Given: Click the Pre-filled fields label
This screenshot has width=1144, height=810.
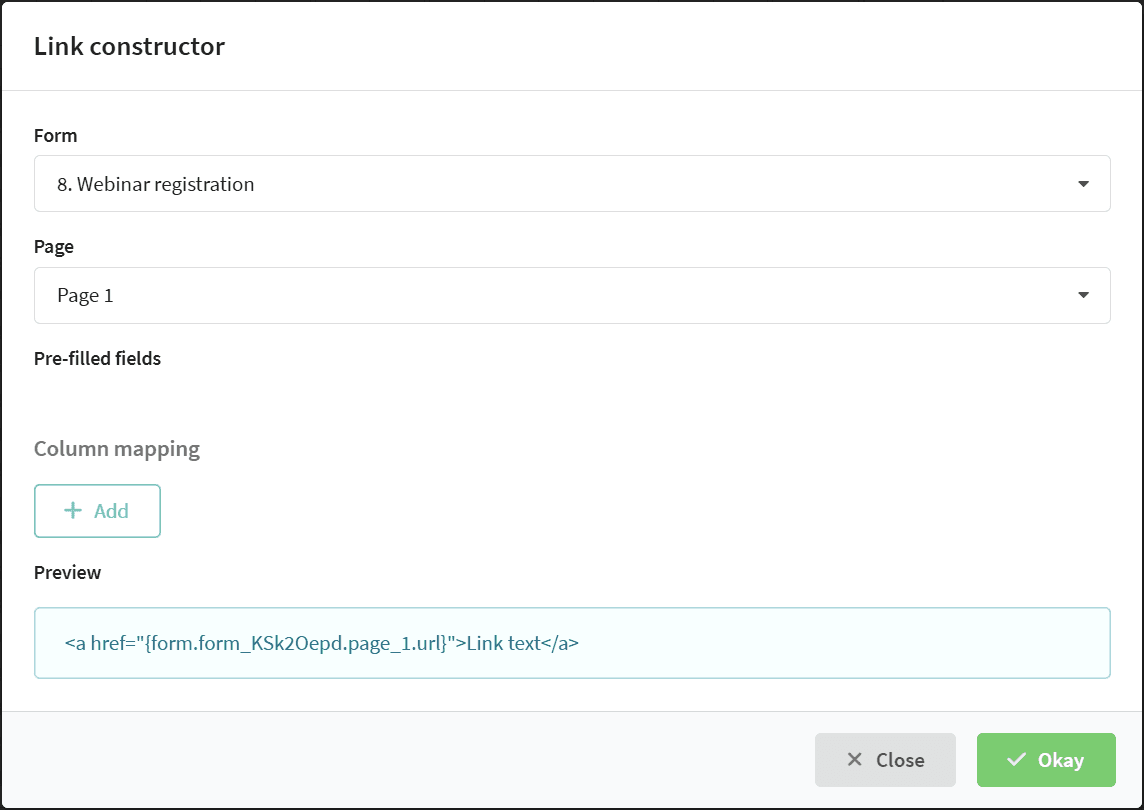Looking at the screenshot, I should (97, 358).
